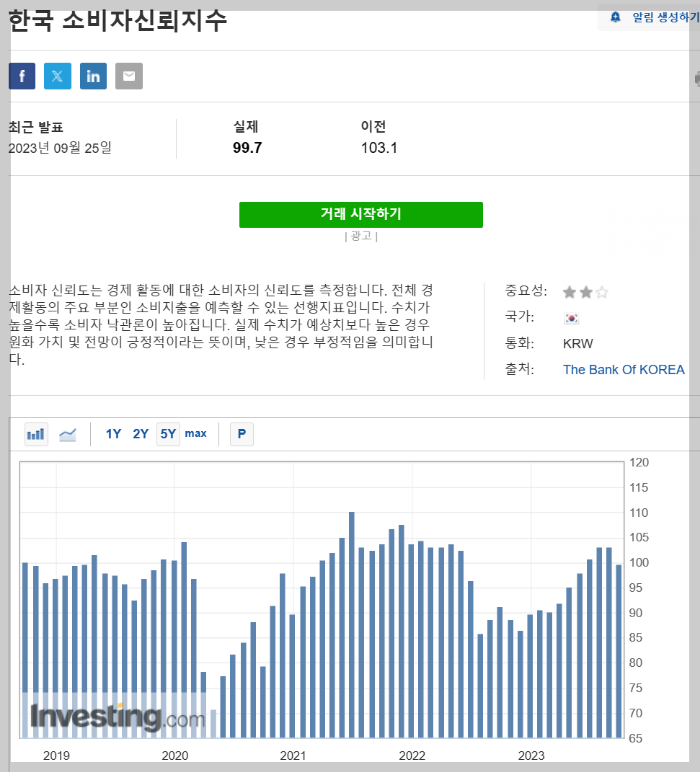Screen dimensions: 700x772
Task: Share page on Facebook
Action: pyautogui.click(x=22, y=76)
